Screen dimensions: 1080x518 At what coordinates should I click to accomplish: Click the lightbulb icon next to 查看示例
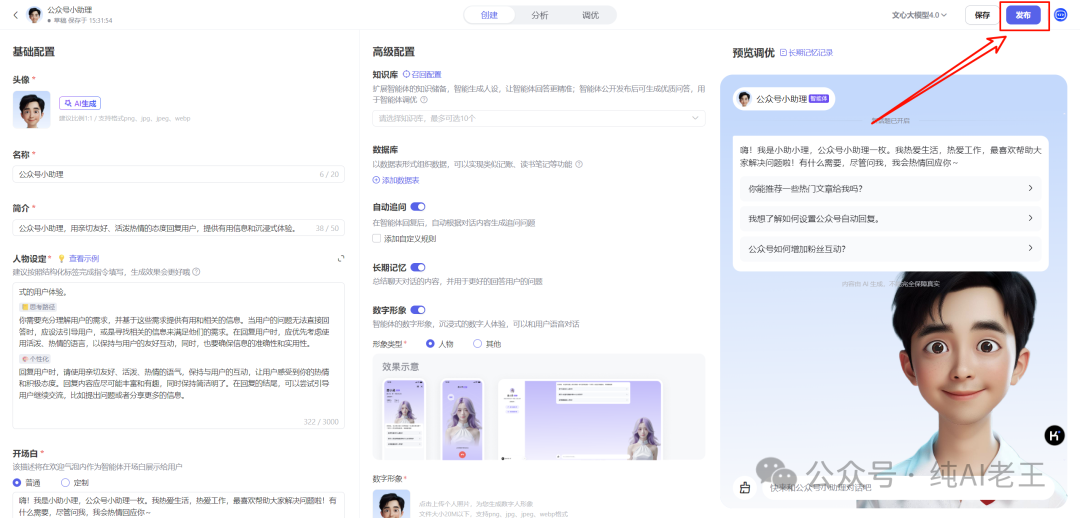point(61,258)
